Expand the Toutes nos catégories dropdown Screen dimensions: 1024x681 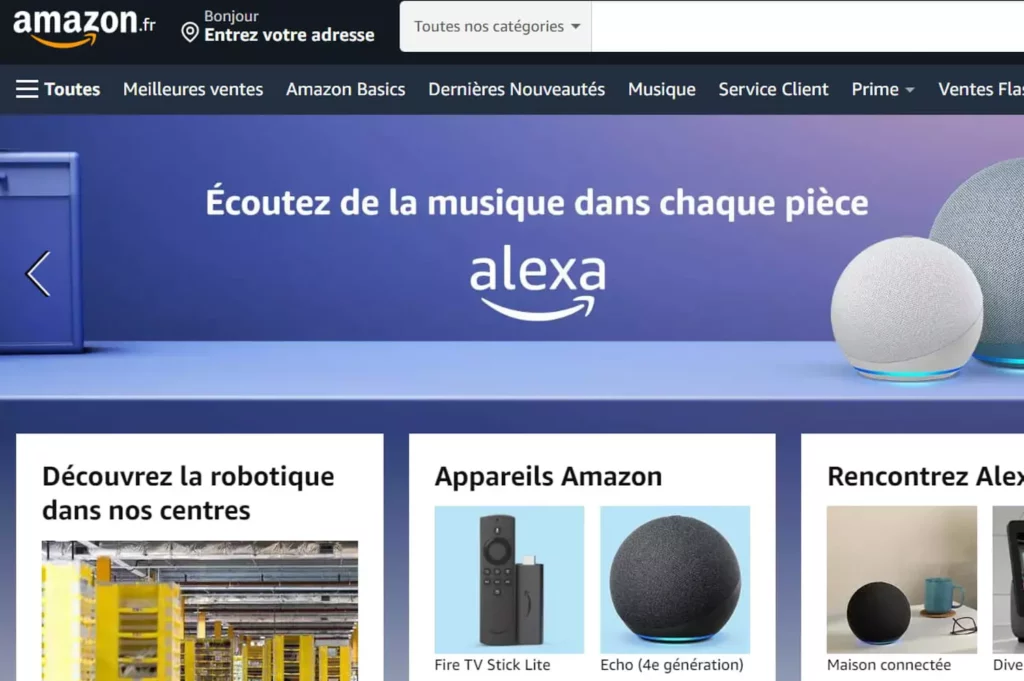point(496,27)
